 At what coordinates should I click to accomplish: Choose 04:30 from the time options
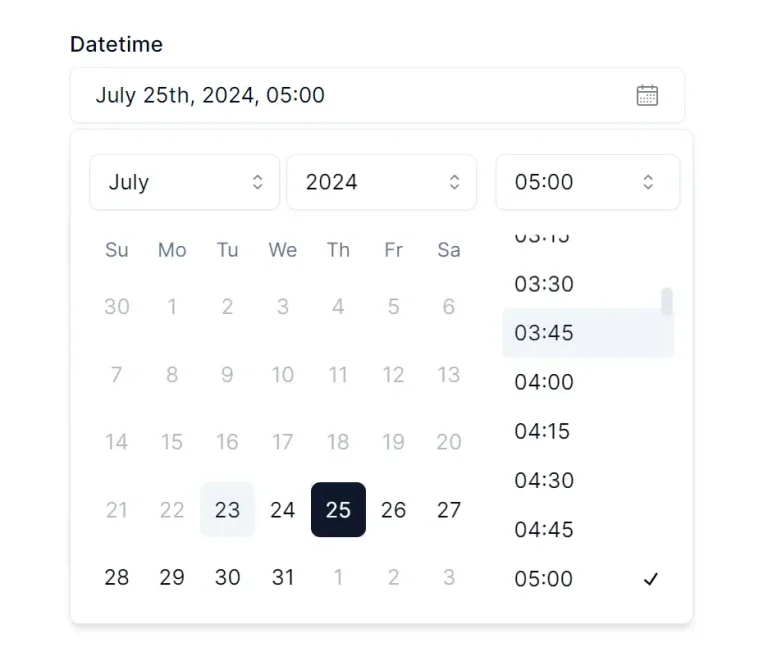(x=544, y=480)
